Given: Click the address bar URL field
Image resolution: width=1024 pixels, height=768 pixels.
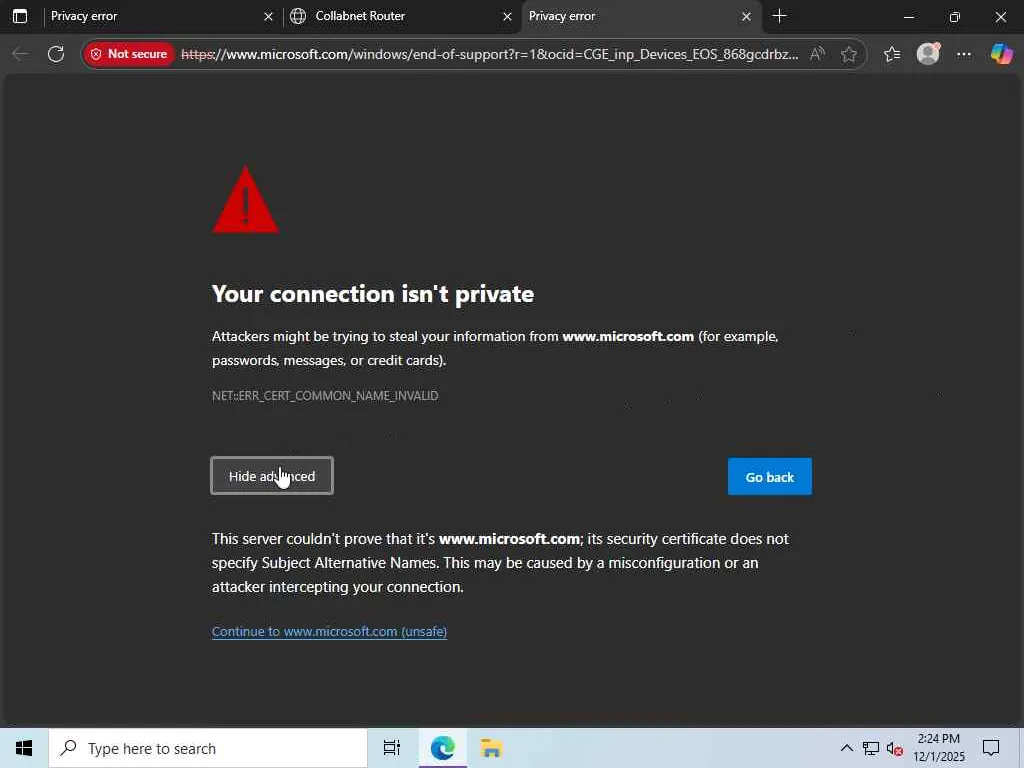Looking at the screenshot, I should [490, 54].
